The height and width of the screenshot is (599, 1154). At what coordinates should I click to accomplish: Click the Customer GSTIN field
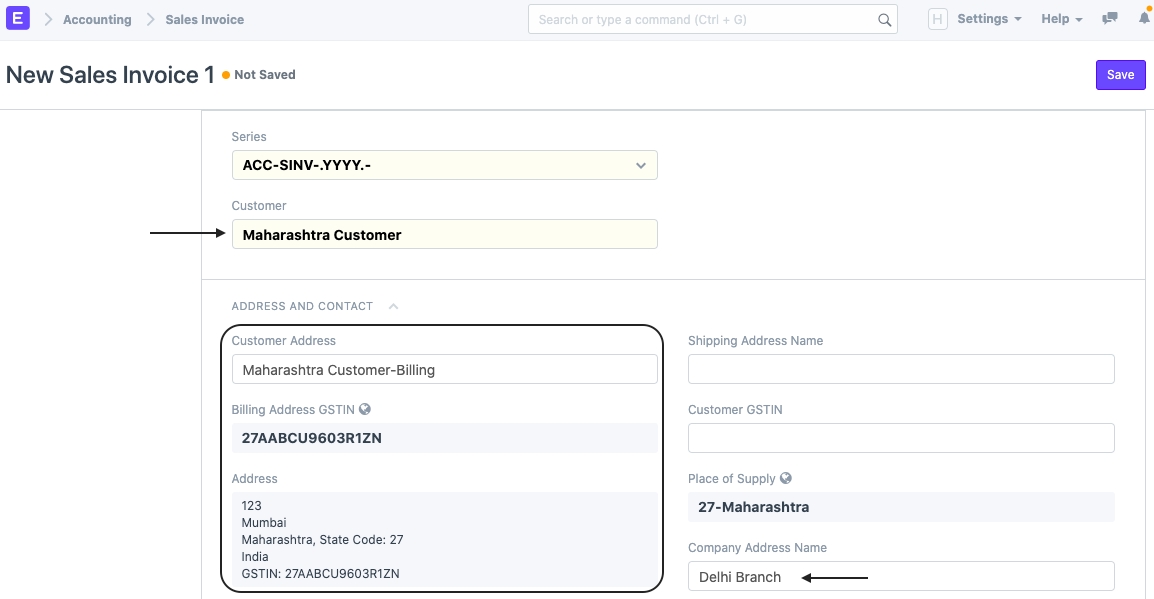click(x=900, y=438)
